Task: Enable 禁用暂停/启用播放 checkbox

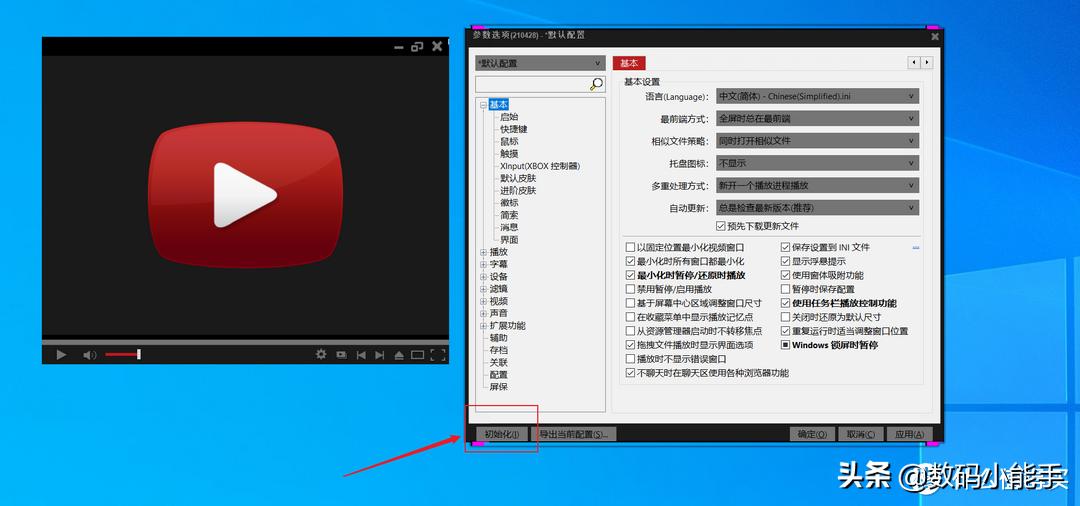Action: (x=630, y=289)
